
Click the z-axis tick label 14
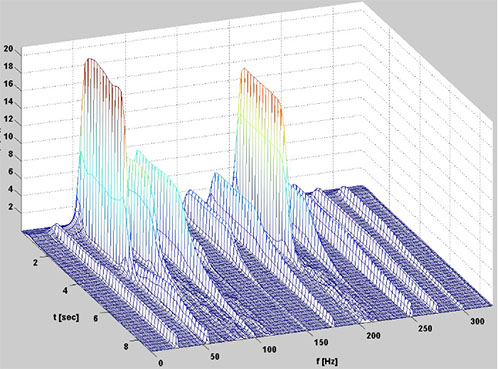pyautogui.click(x=8, y=101)
